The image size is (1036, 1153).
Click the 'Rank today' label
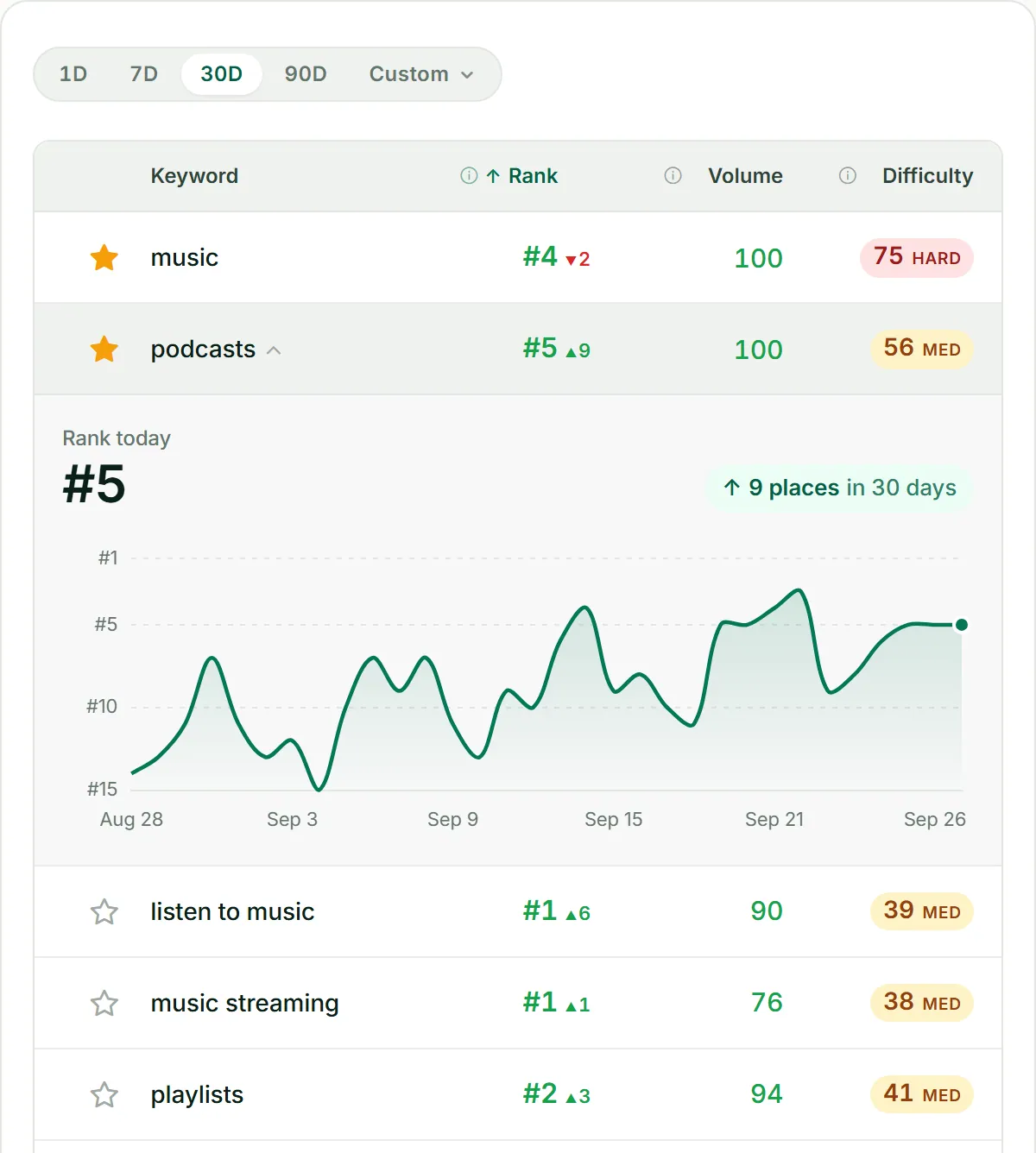[x=117, y=438]
